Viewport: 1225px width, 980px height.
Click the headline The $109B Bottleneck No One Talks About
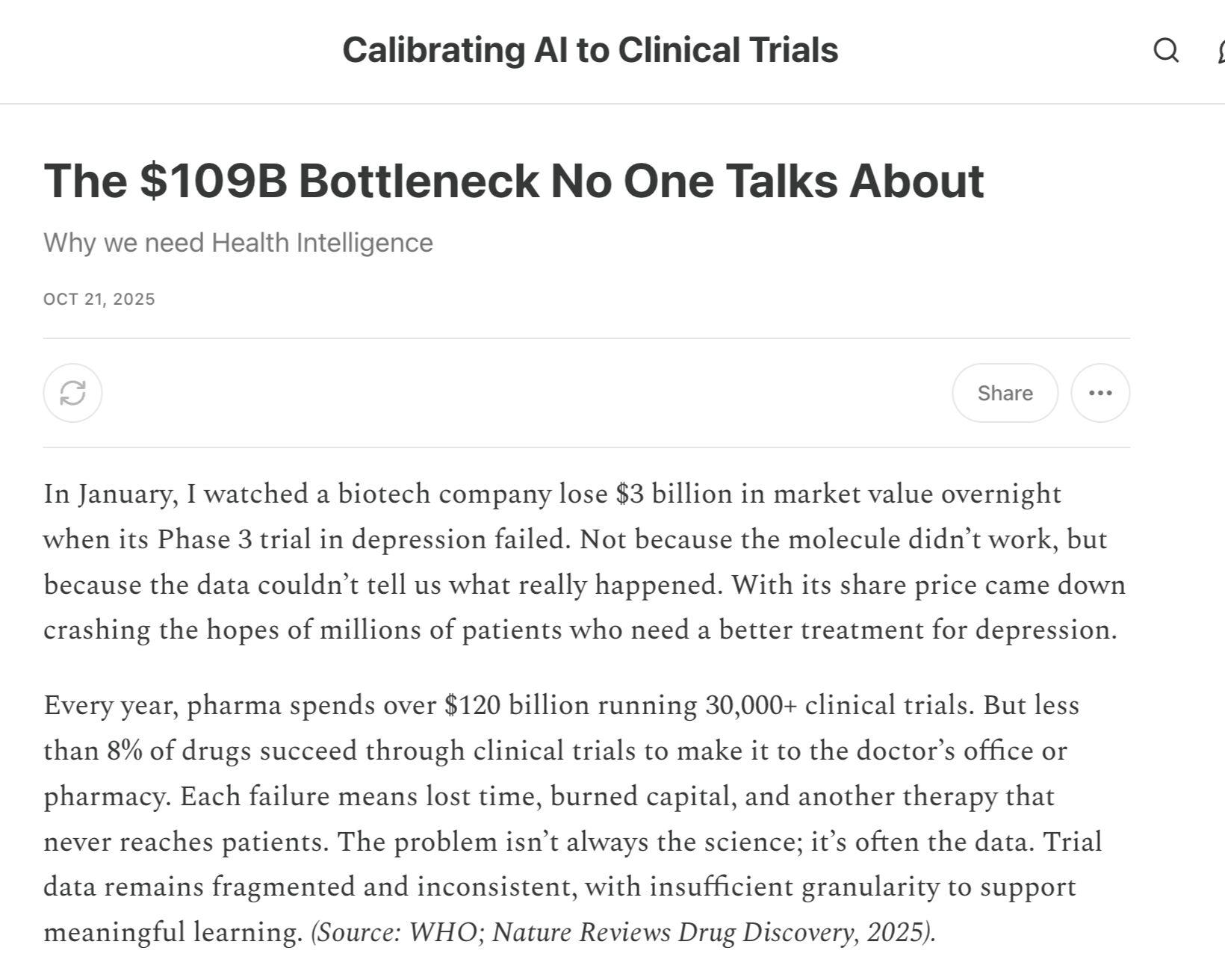tap(513, 181)
